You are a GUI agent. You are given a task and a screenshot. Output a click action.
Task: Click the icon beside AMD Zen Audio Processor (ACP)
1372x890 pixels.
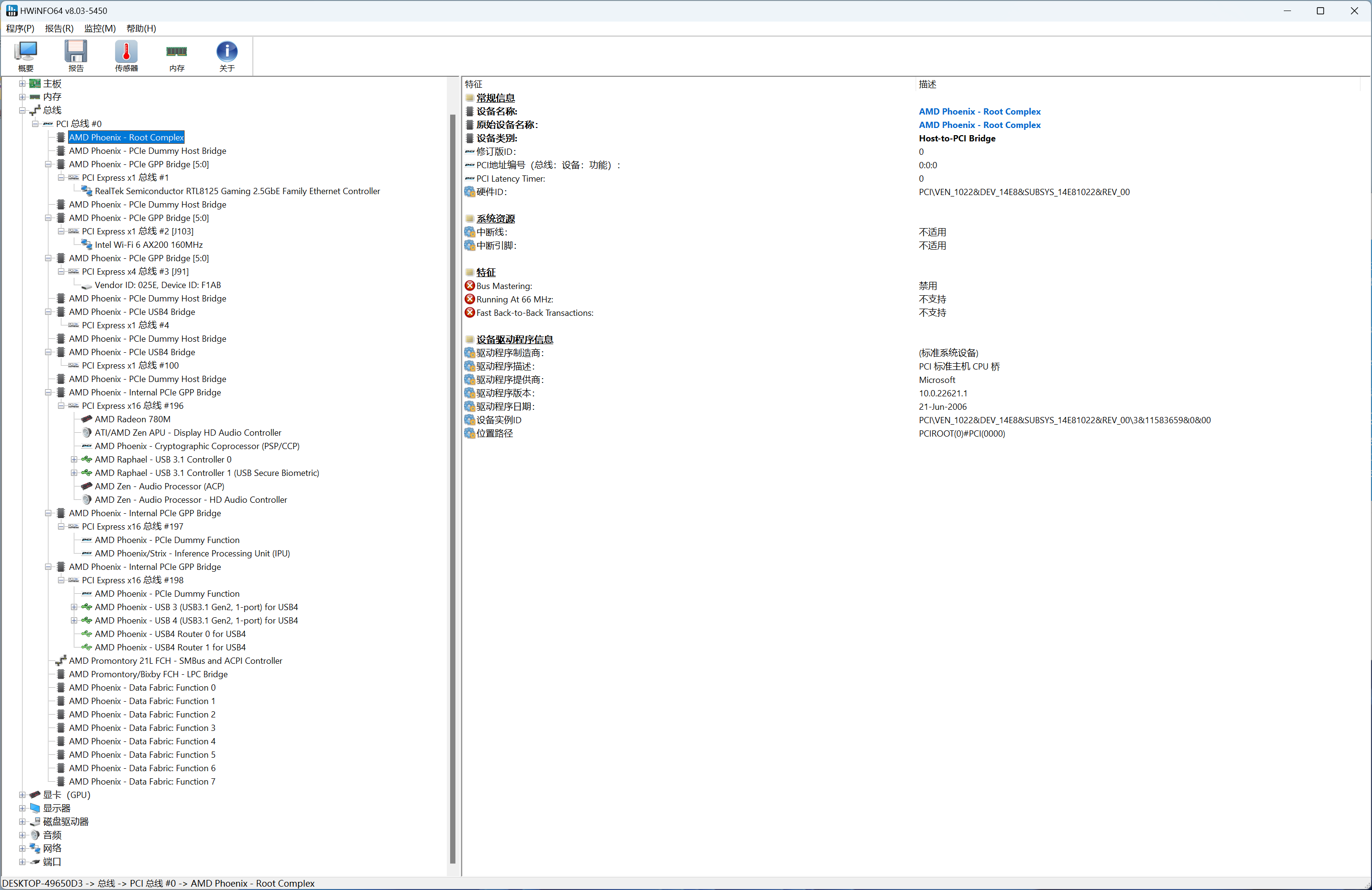87,486
